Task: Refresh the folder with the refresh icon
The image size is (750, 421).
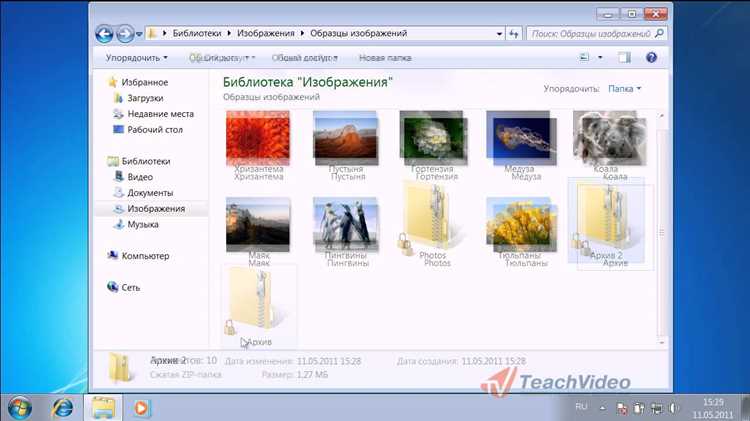Action: pos(514,33)
